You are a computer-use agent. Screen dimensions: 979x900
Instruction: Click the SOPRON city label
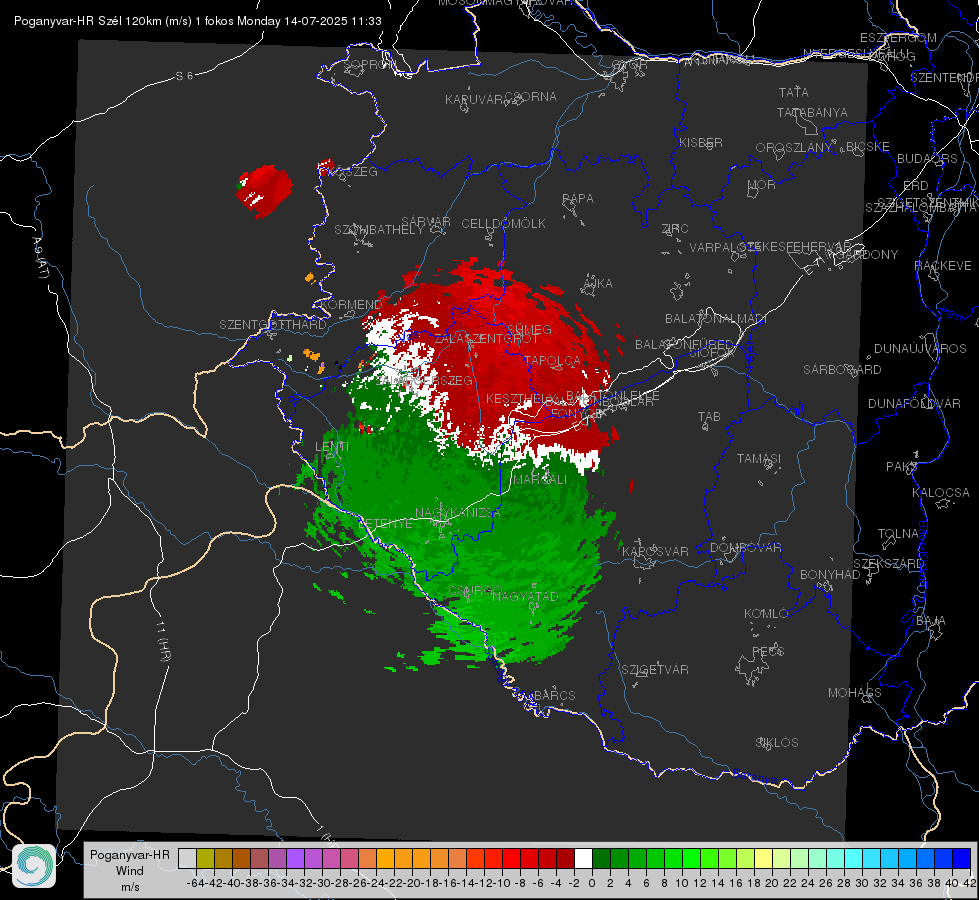[x=369, y=64]
